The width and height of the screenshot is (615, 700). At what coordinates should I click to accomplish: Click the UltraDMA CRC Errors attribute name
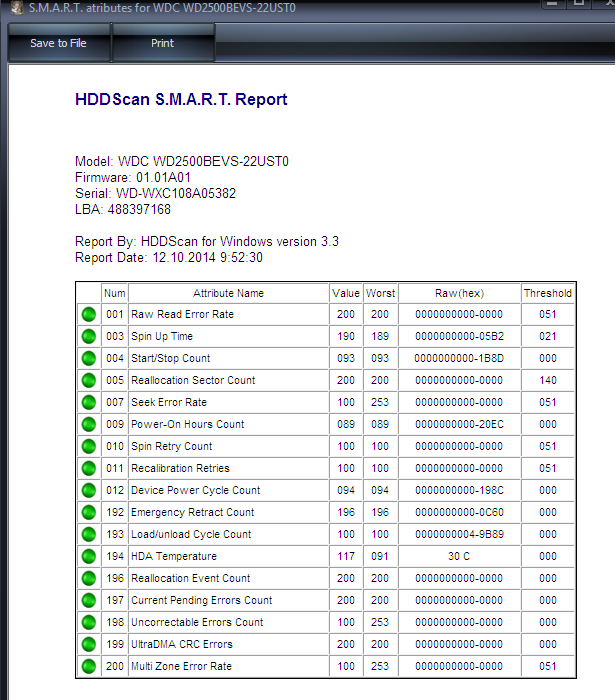pyautogui.click(x=182, y=644)
